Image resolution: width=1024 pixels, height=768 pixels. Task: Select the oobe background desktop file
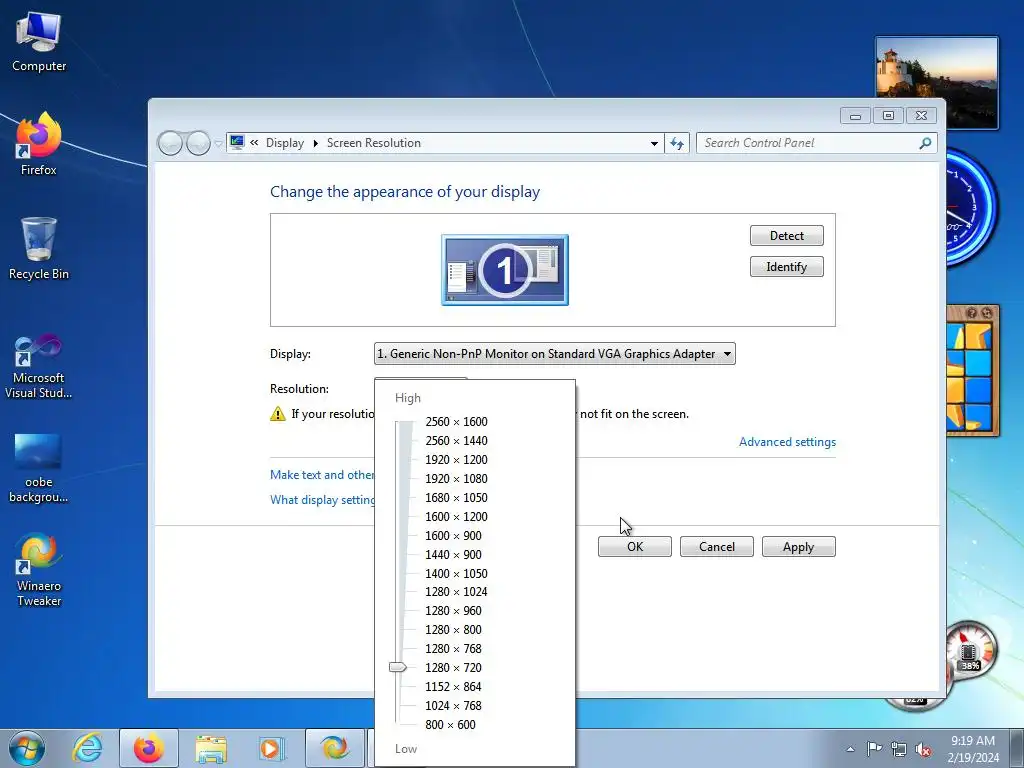click(x=39, y=469)
